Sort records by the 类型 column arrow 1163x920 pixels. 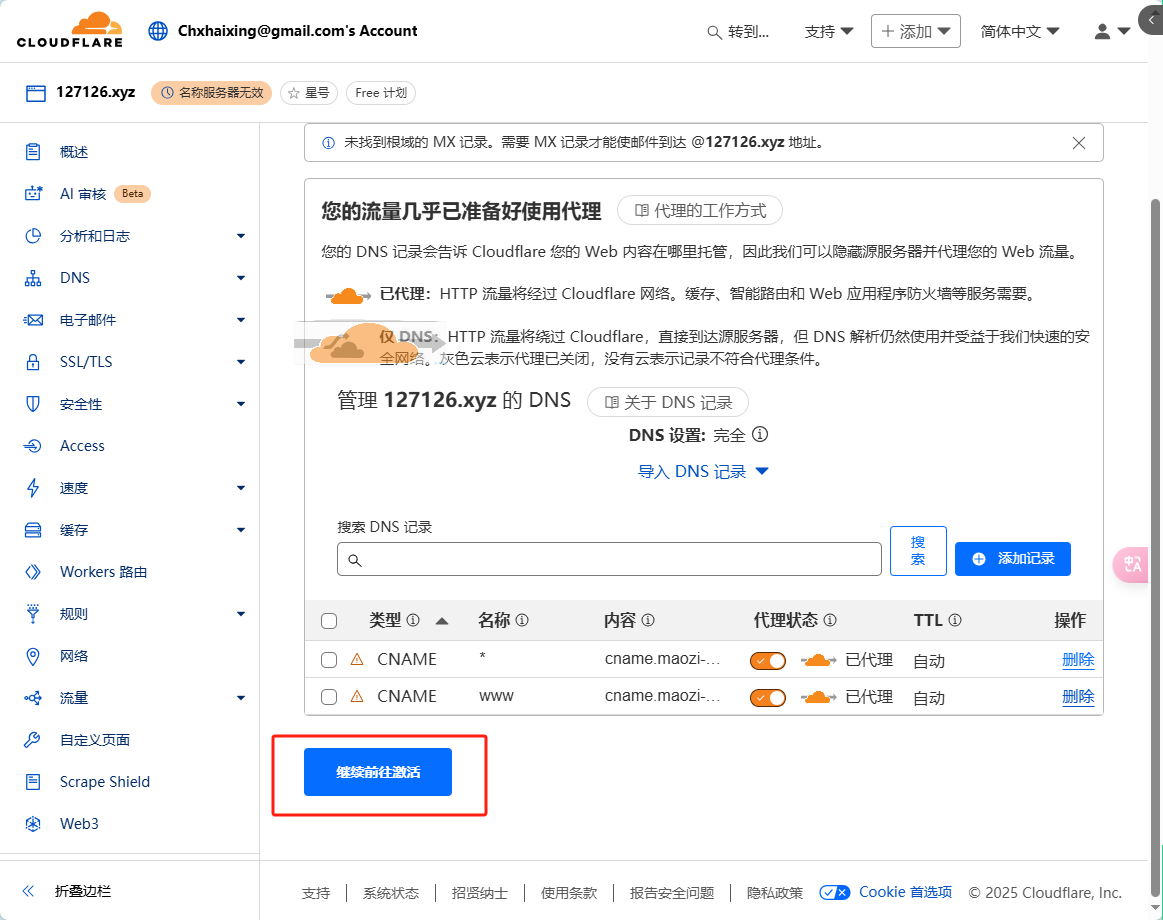[442, 621]
